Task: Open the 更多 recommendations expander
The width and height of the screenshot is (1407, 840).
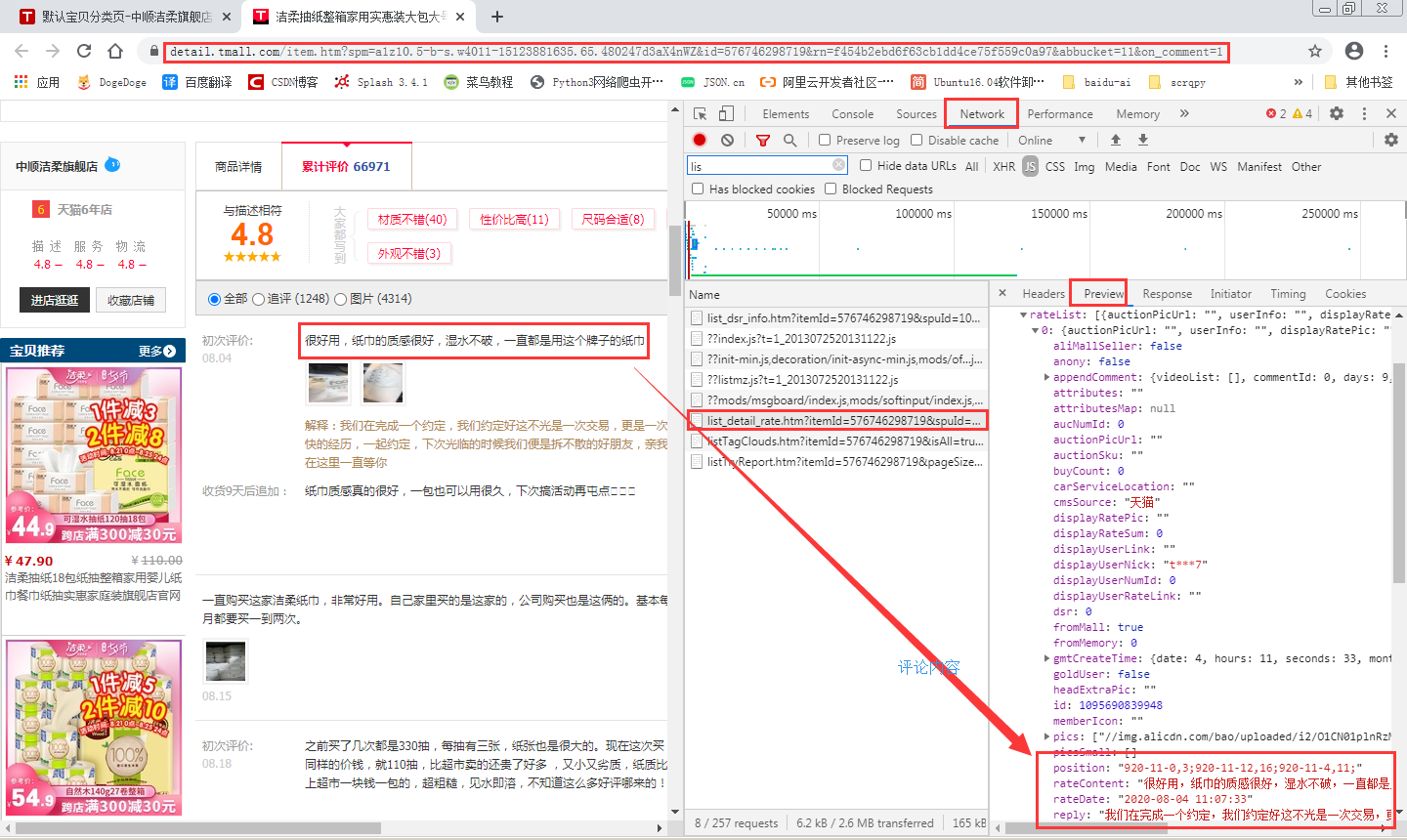Action: tap(156, 351)
